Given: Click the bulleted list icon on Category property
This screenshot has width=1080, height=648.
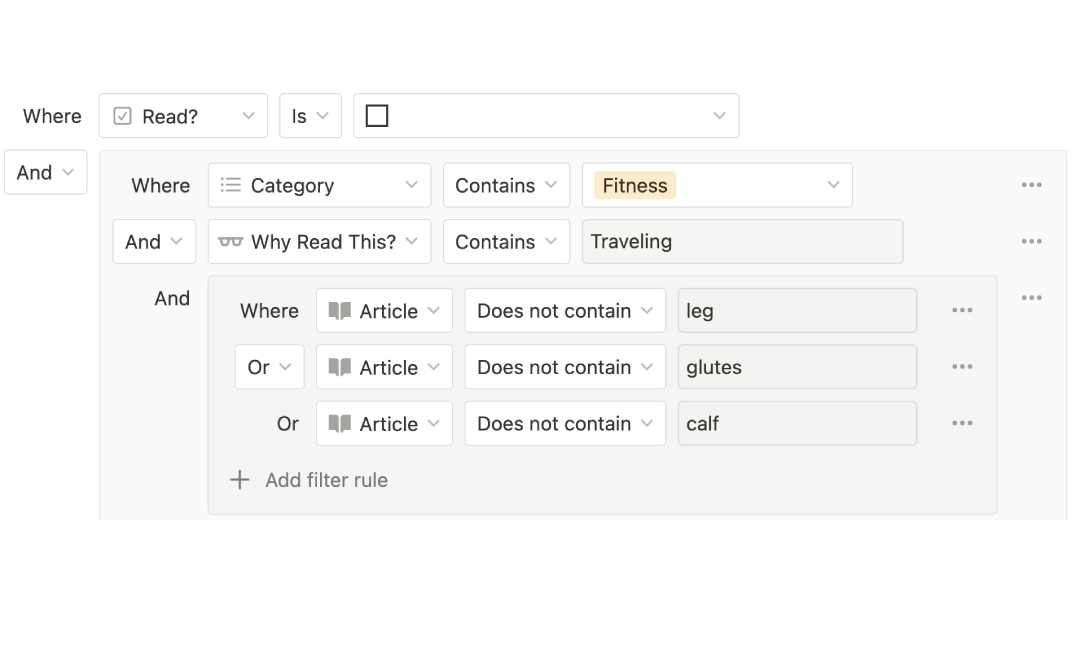Looking at the screenshot, I should click(229, 185).
